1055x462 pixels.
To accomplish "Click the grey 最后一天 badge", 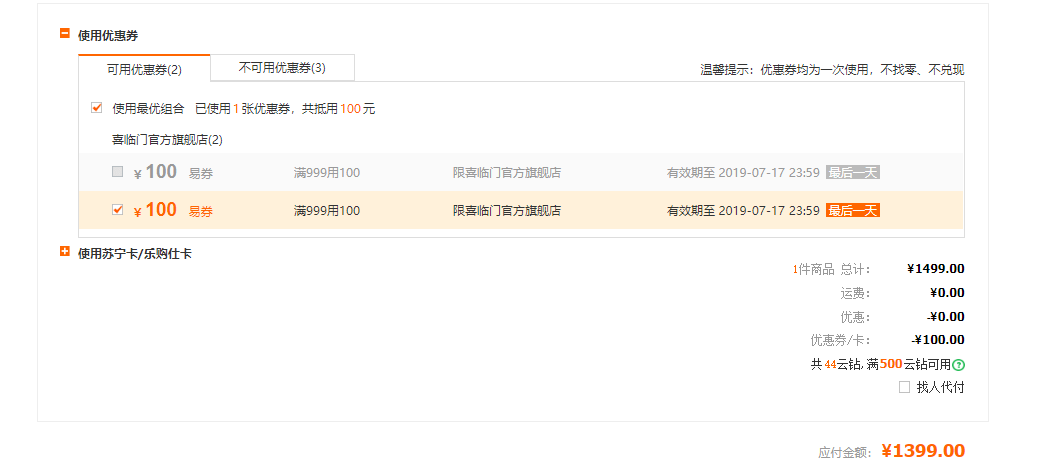I will 852,173.
